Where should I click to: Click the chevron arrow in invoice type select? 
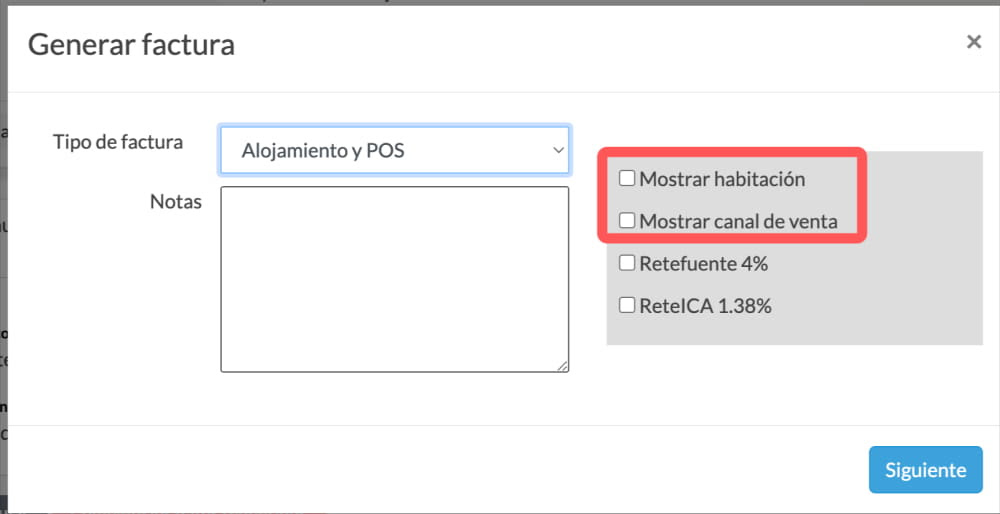(558, 151)
